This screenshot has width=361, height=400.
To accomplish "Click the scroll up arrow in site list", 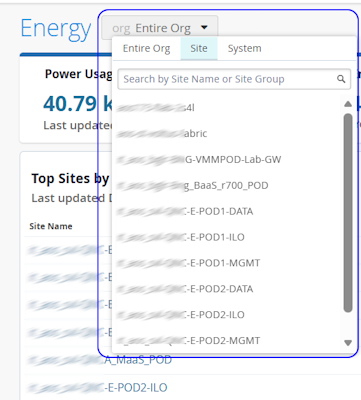I will pos(348,104).
